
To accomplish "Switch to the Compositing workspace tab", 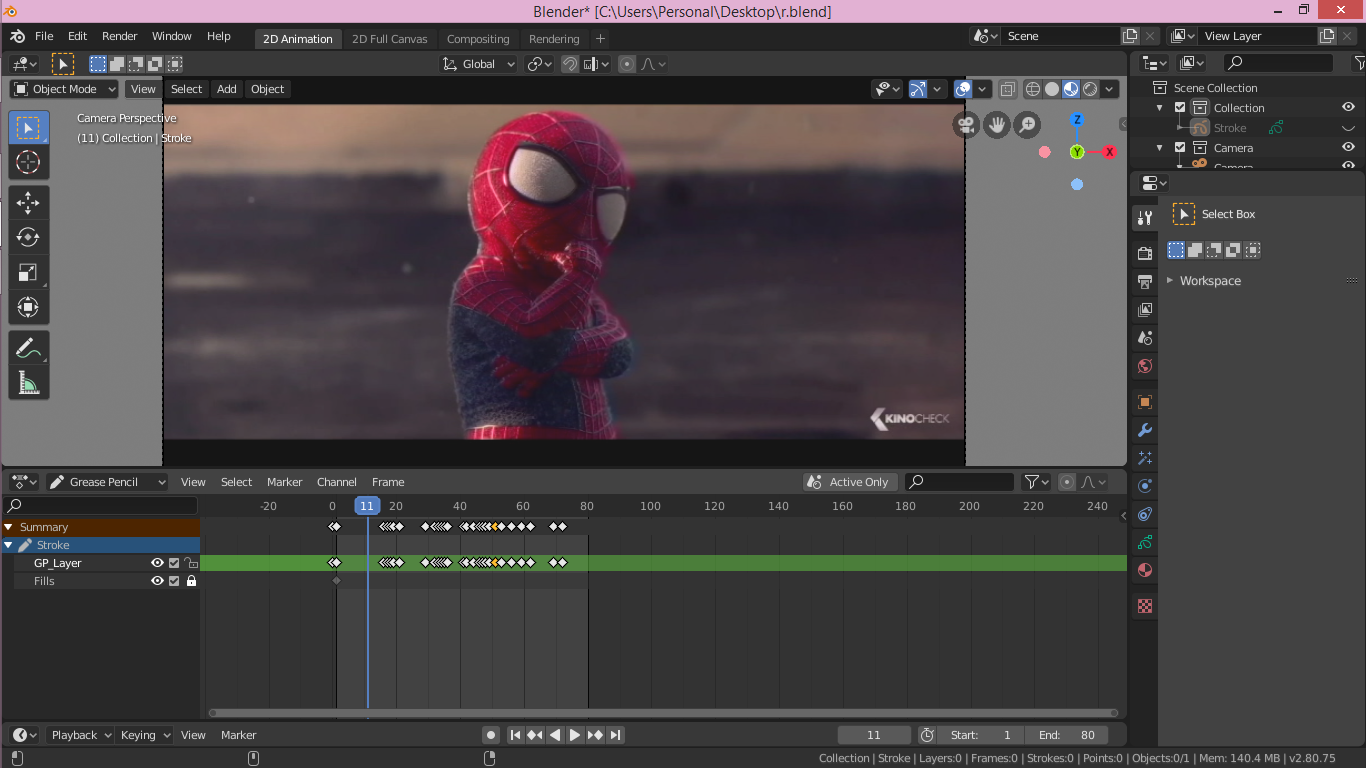I will 478,38.
